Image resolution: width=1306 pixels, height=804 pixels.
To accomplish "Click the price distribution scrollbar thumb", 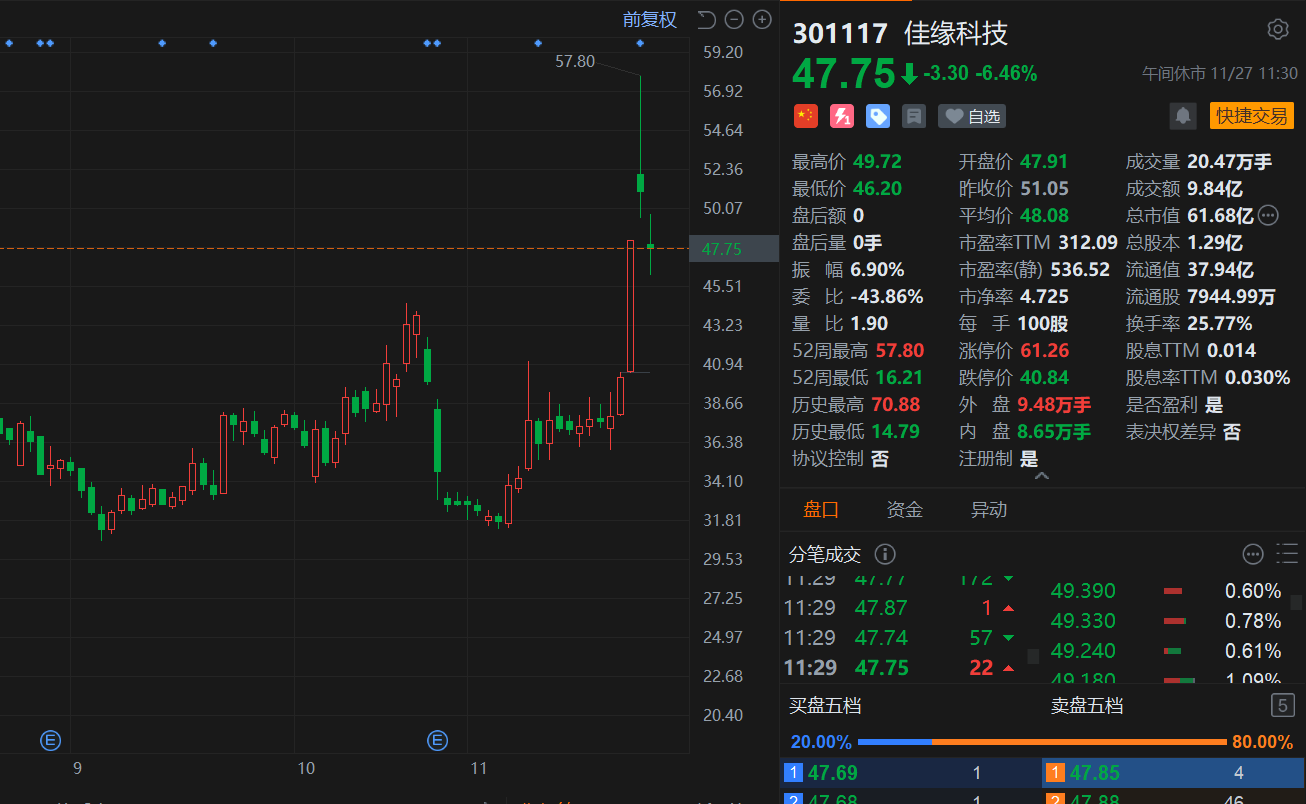I will (x=1297, y=602).
